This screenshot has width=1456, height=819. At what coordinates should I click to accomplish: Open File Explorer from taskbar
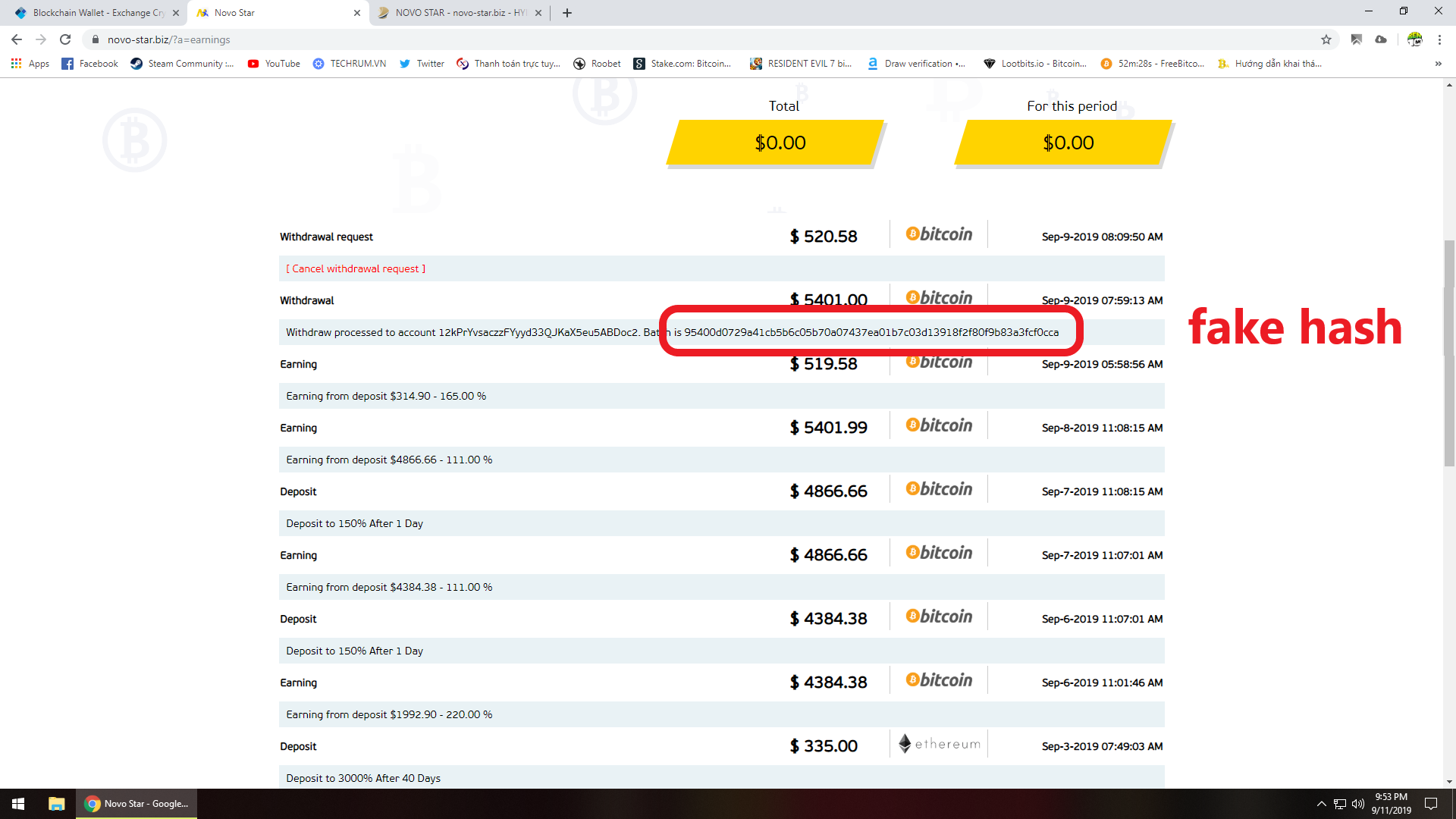(56, 804)
